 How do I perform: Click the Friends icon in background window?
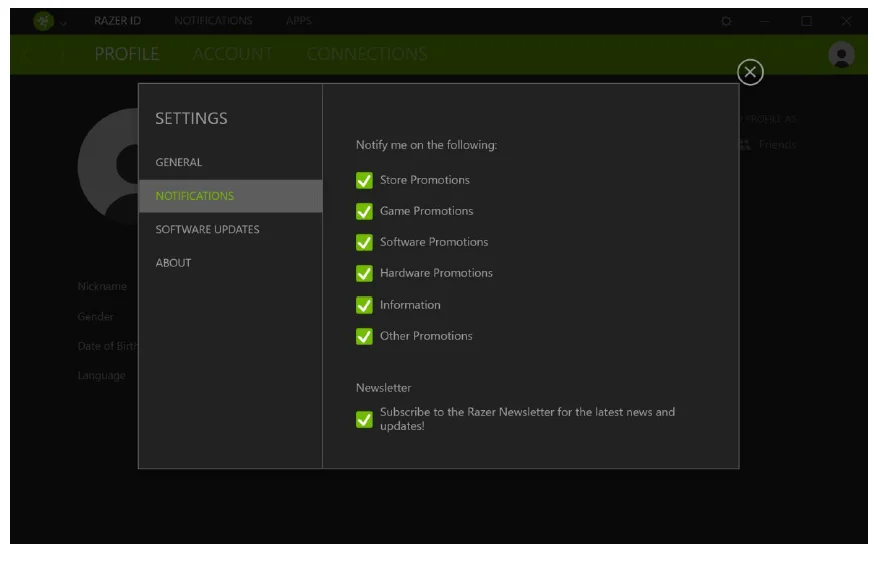click(x=745, y=145)
